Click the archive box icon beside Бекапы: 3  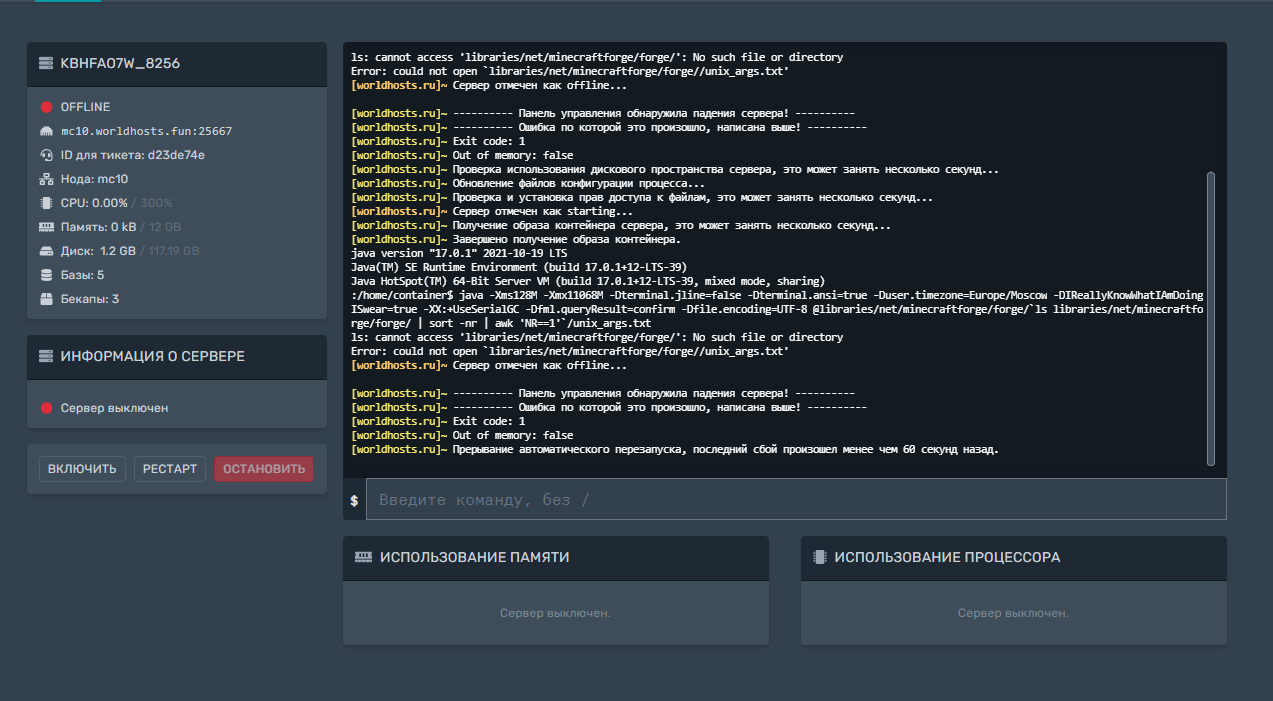click(46, 299)
